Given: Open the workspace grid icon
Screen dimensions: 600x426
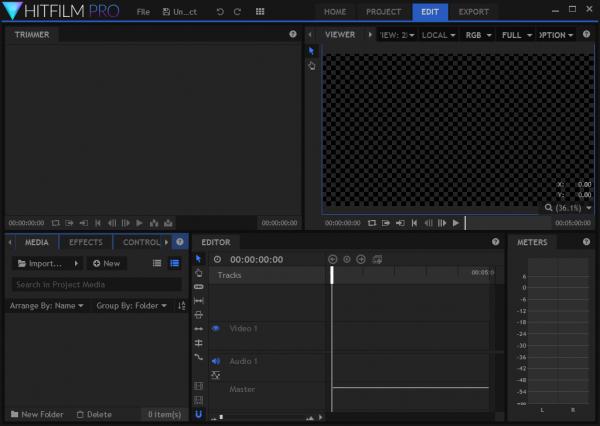Looking at the screenshot, I should point(260,11).
